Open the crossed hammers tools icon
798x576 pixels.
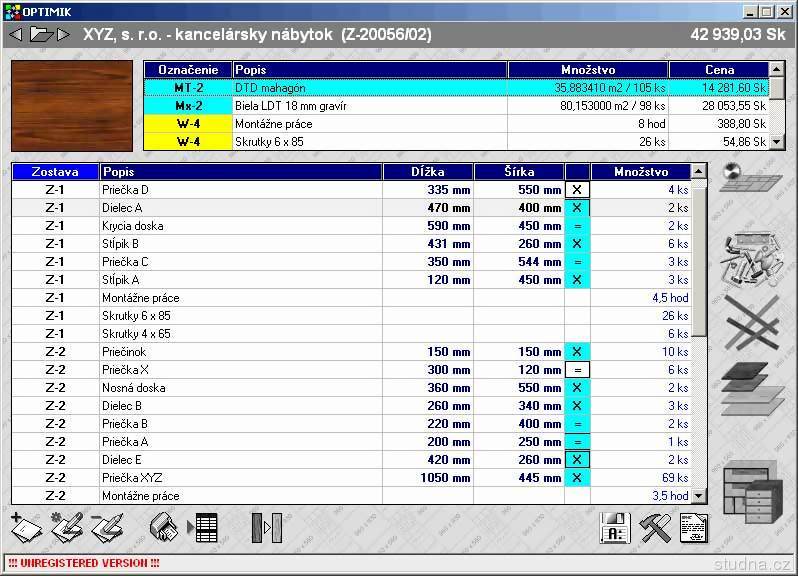coord(655,528)
